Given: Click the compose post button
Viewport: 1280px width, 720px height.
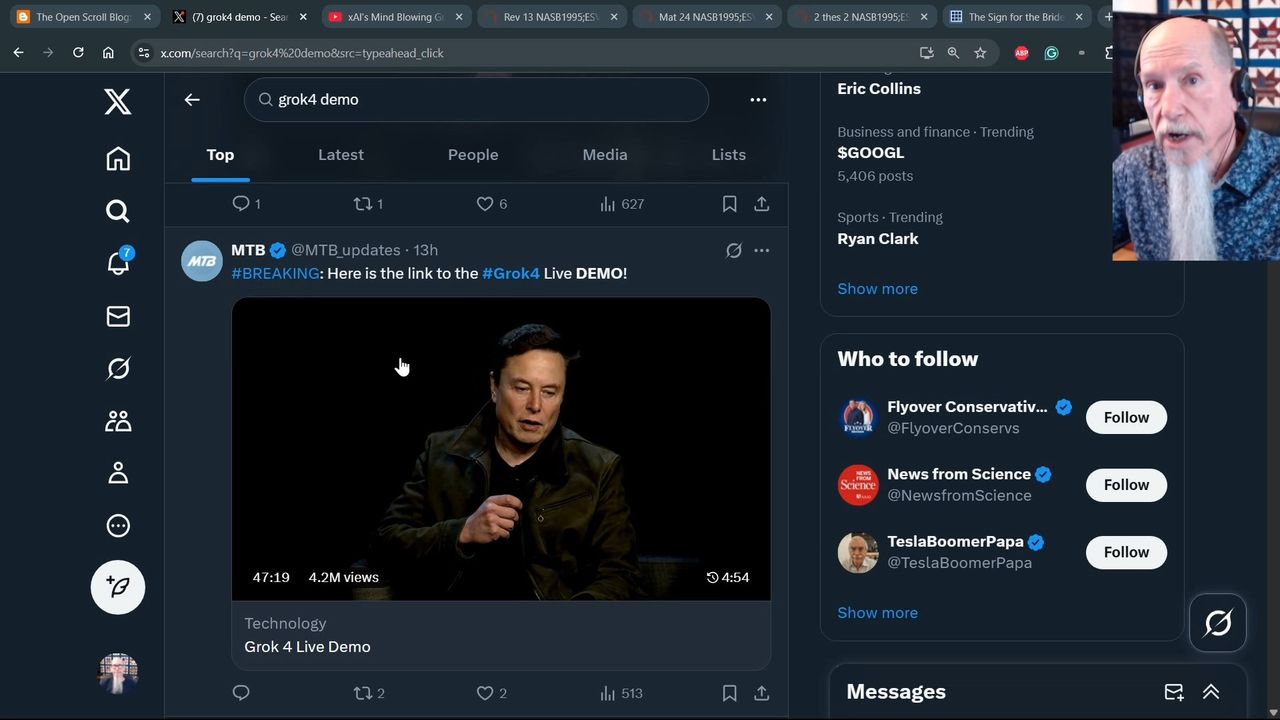Looking at the screenshot, I should (x=118, y=587).
